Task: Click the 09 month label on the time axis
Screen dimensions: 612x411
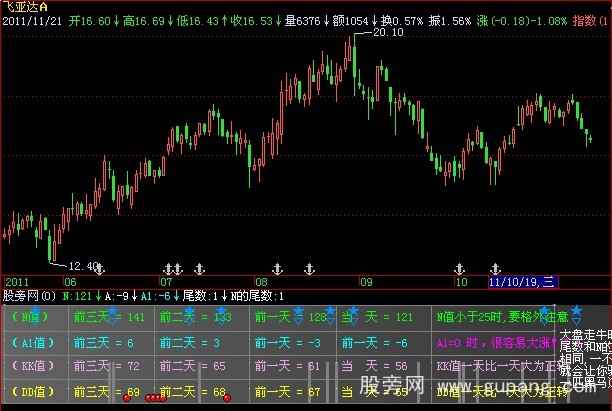Action: click(x=366, y=282)
